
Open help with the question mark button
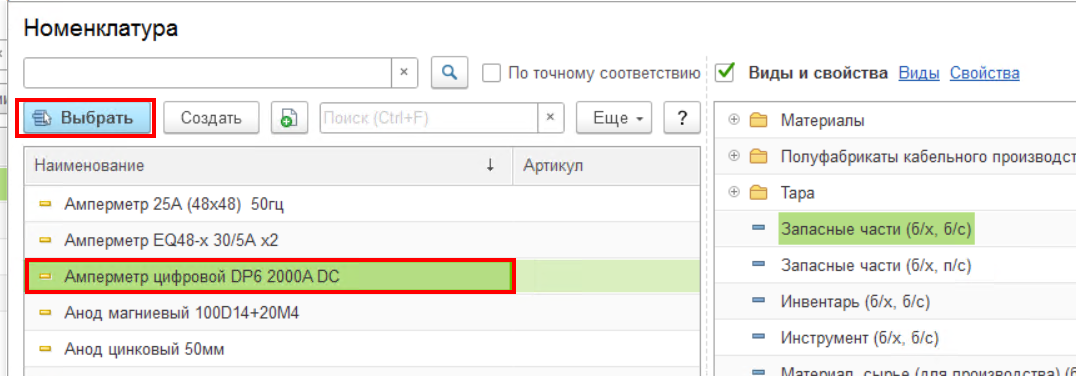682,117
